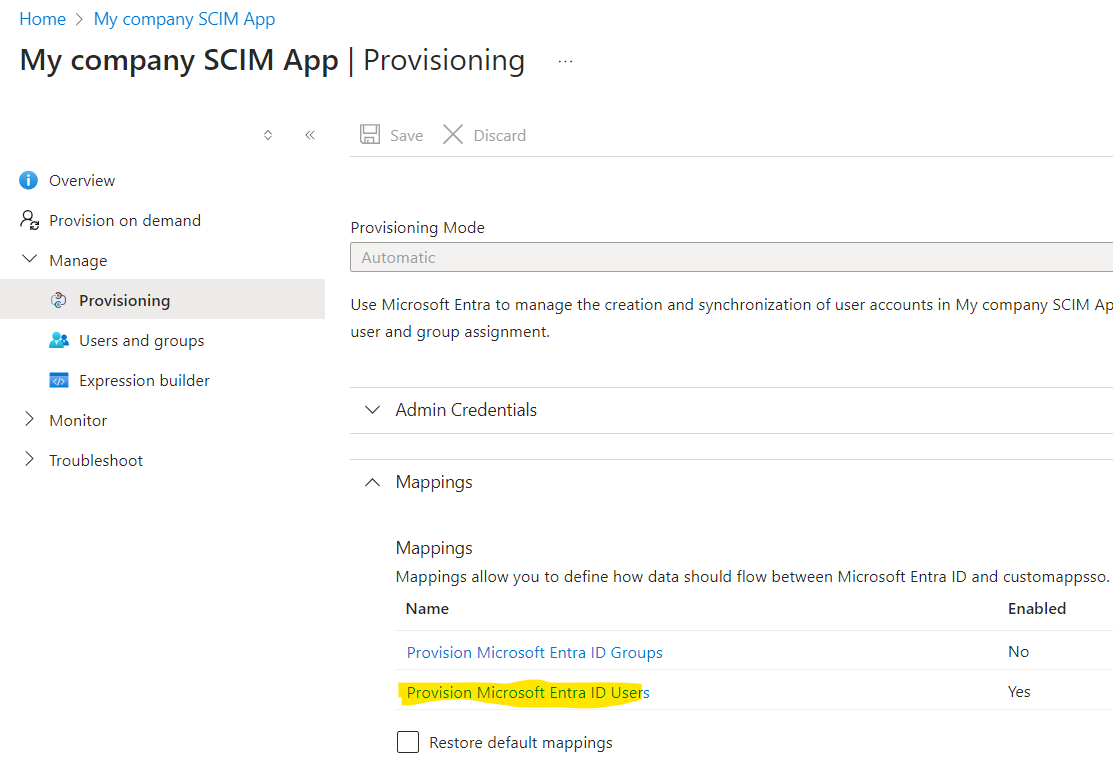The width and height of the screenshot is (1113, 772).
Task: Open Provision Microsoft Entra ID Users mapping
Action: 528,692
